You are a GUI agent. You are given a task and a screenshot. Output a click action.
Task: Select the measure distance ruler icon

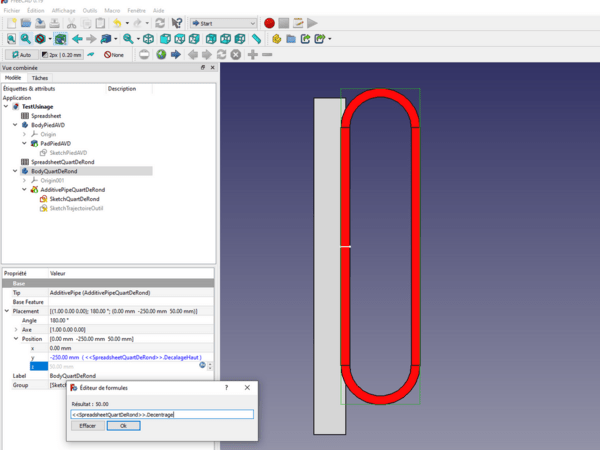[x=256, y=39]
